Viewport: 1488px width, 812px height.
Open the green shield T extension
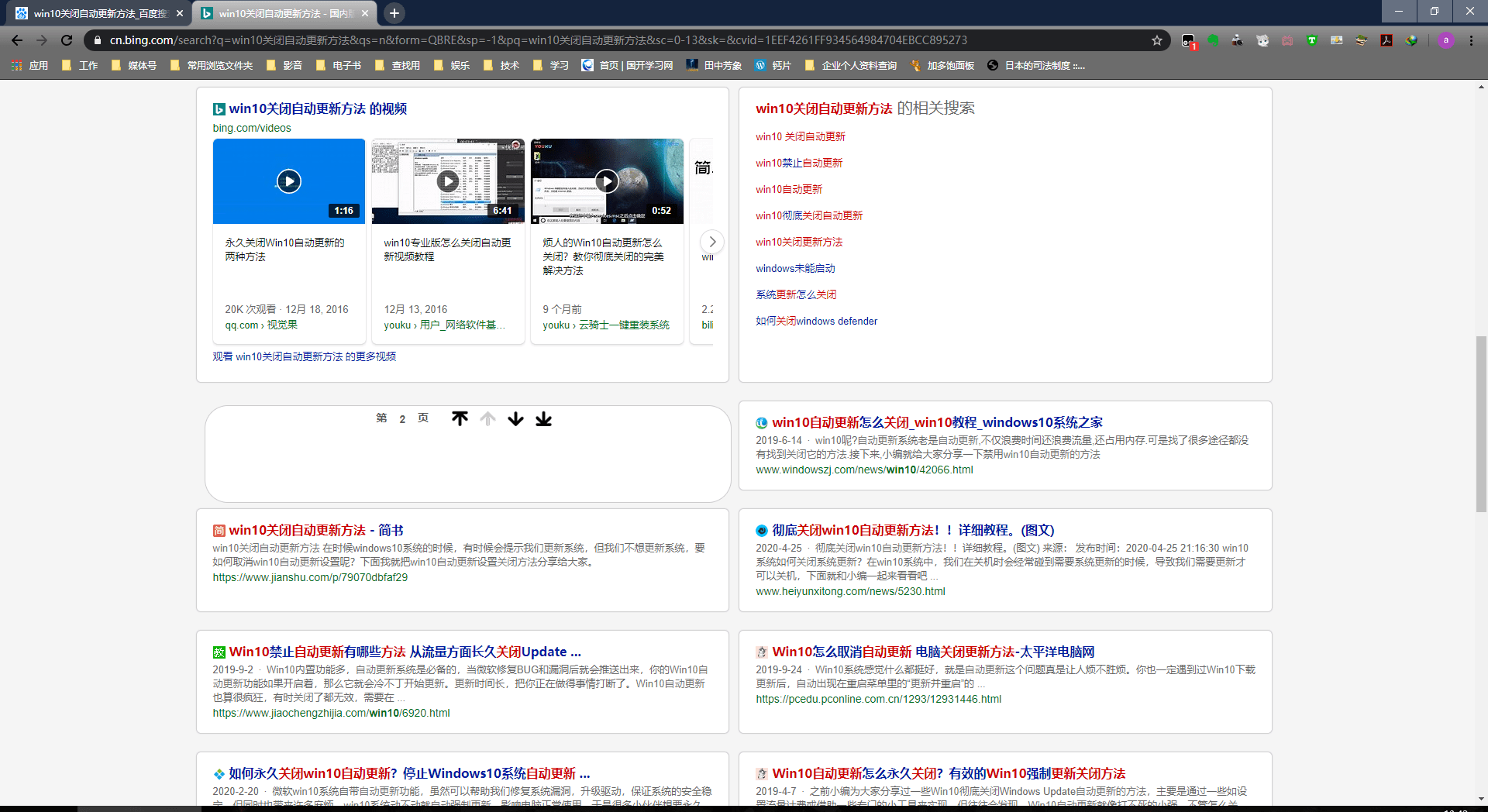point(1312,40)
